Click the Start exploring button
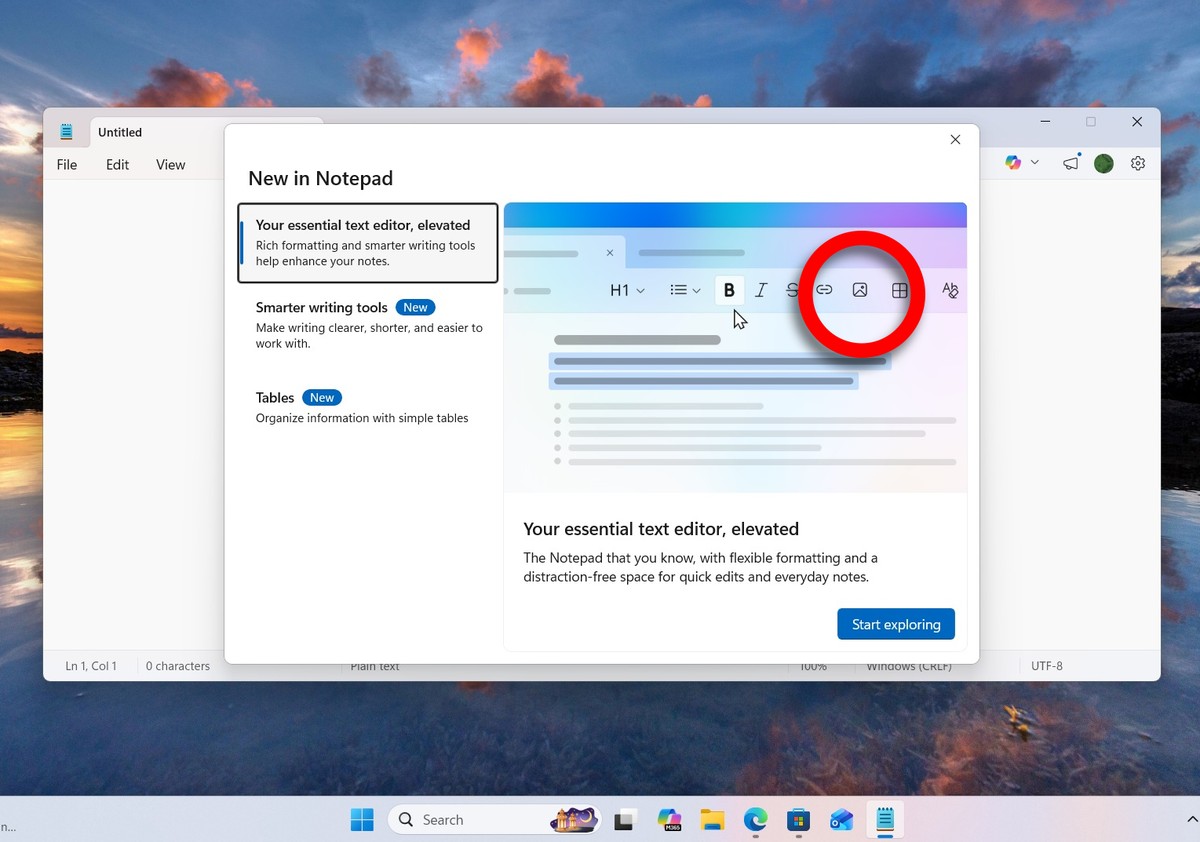This screenshot has height=842, width=1200. point(896,623)
